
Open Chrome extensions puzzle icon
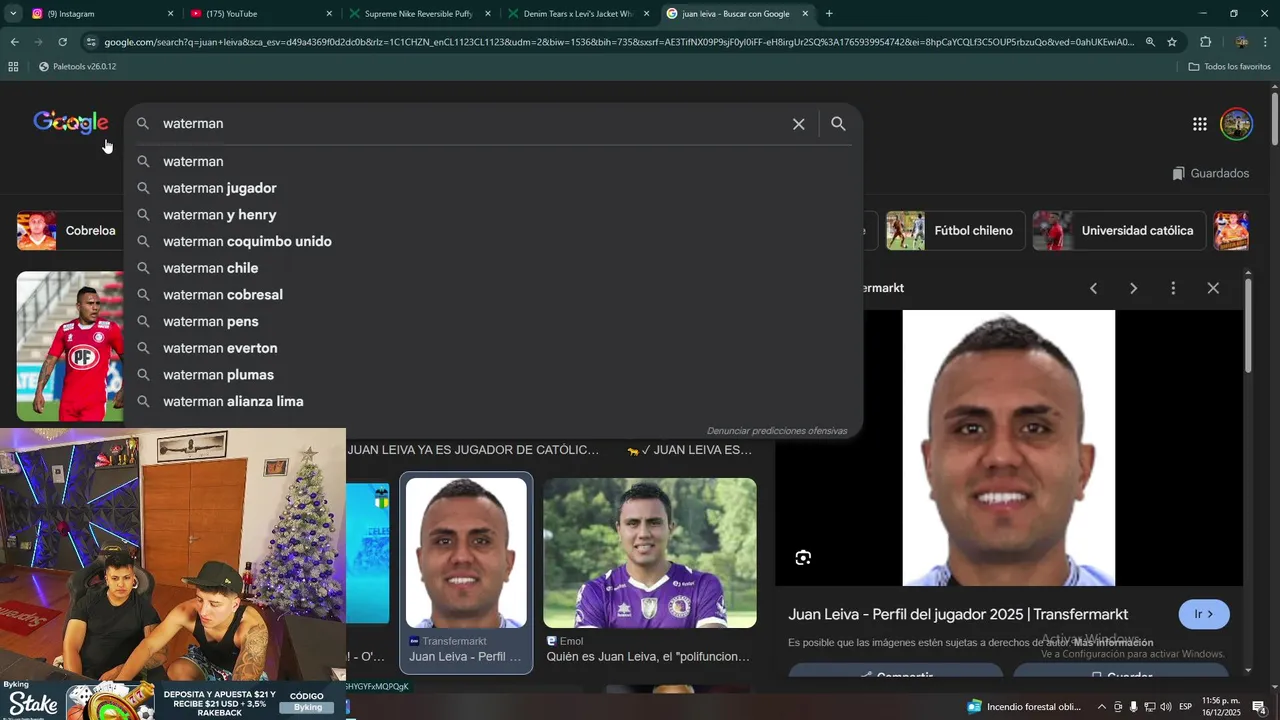pos(1205,42)
